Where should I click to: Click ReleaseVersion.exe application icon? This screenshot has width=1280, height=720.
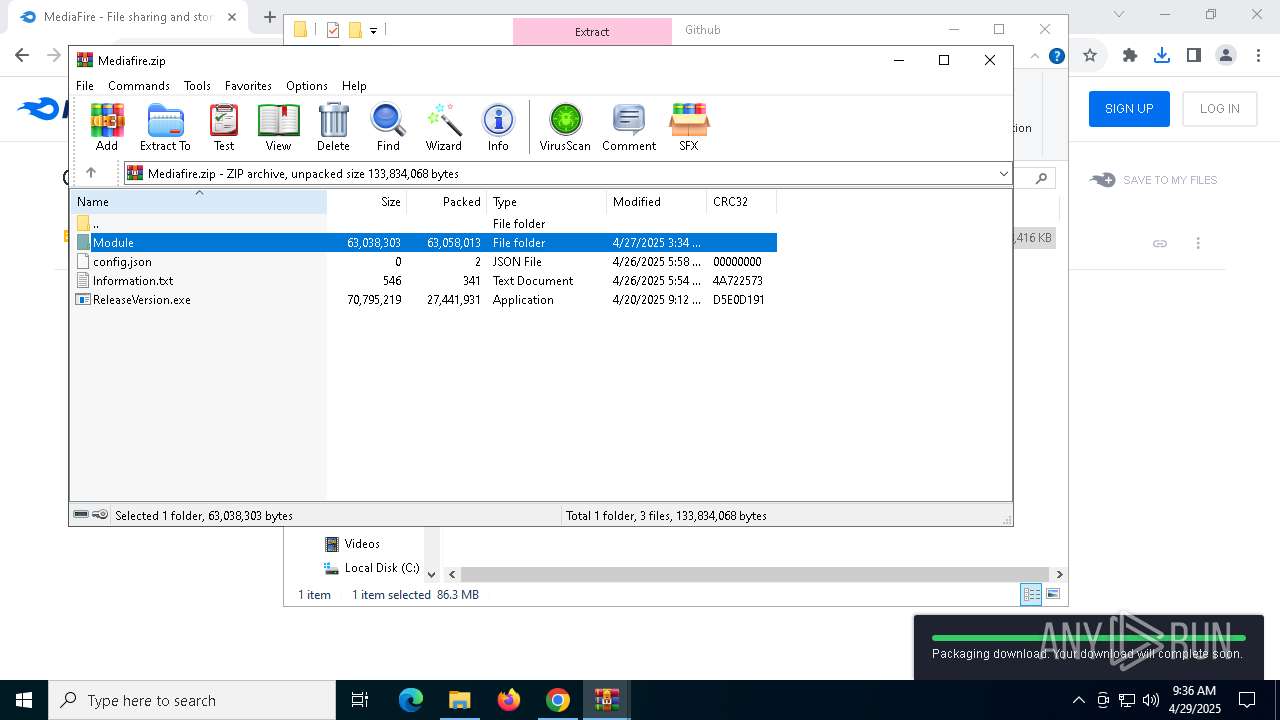(83, 299)
